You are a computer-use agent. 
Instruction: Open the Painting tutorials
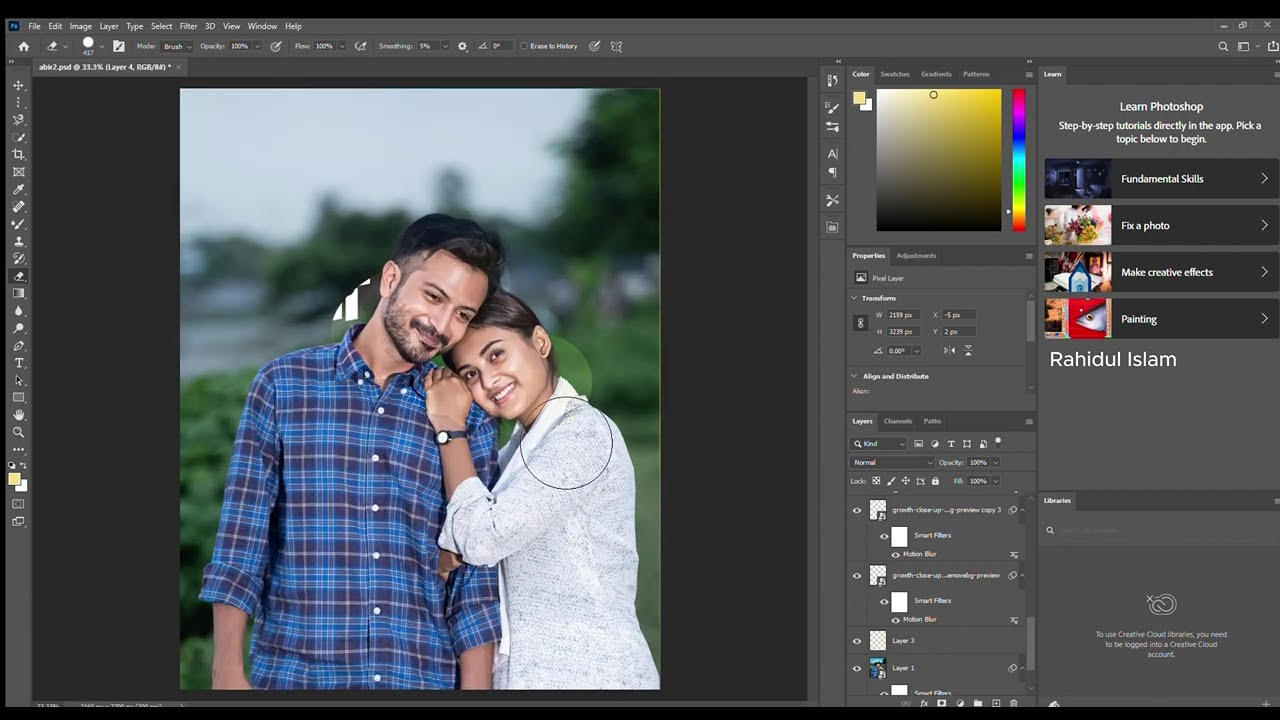1161,319
